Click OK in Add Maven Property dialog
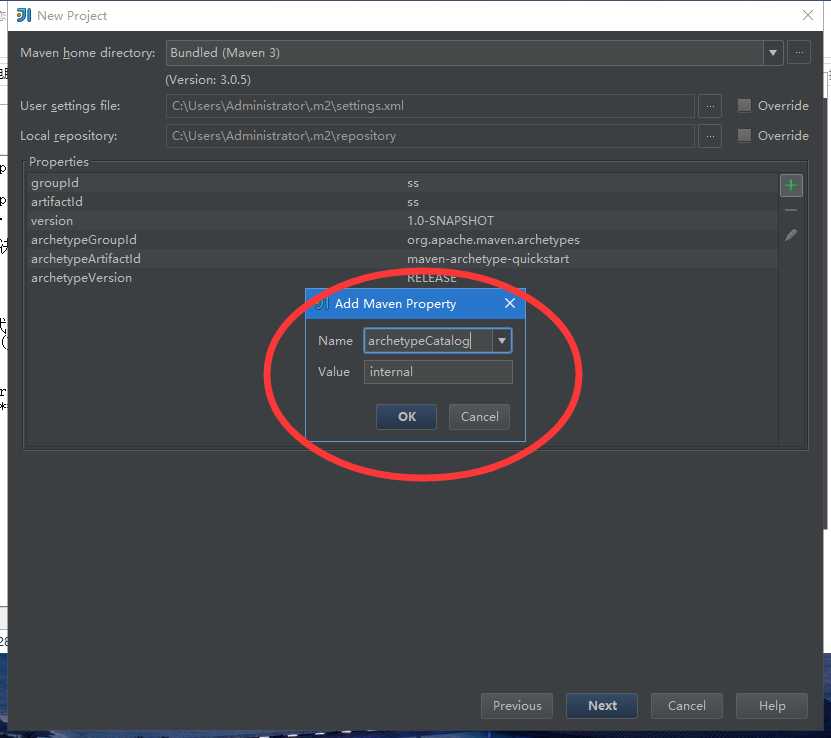831x738 pixels. [406, 416]
